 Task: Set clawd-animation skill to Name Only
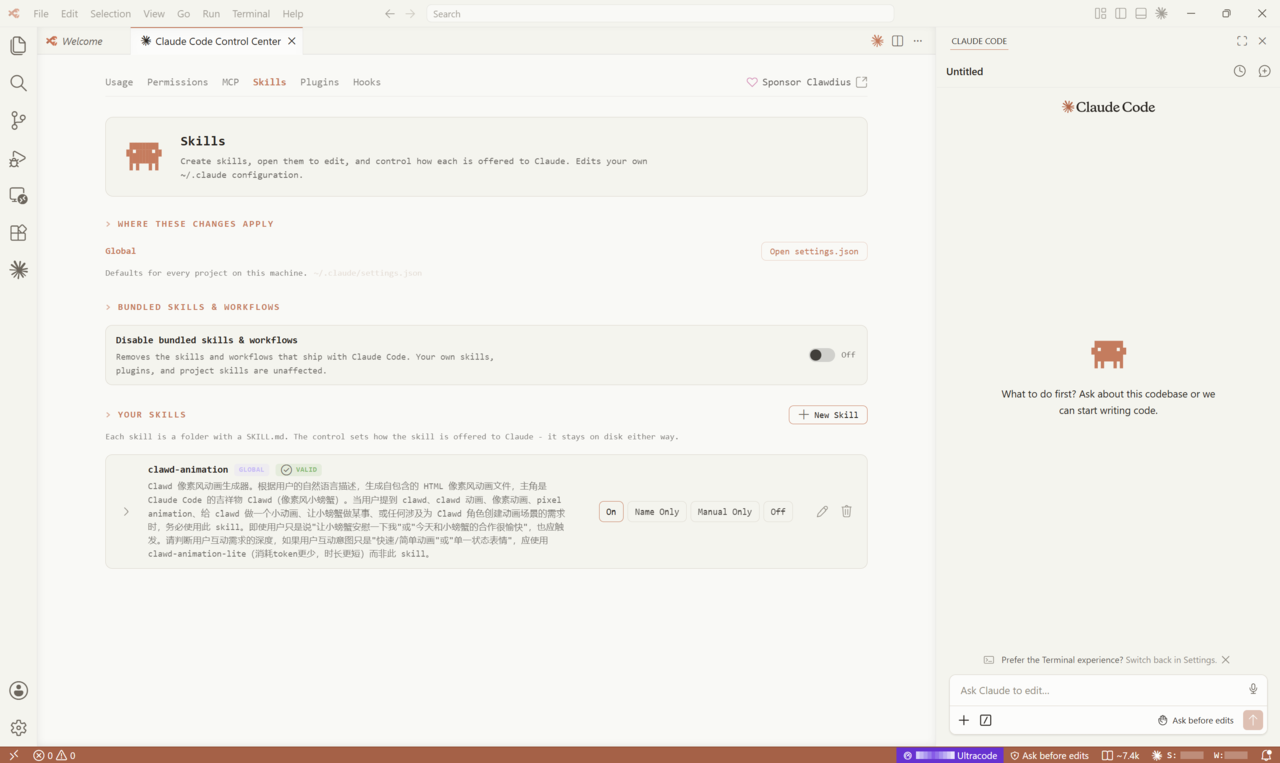tap(657, 512)
